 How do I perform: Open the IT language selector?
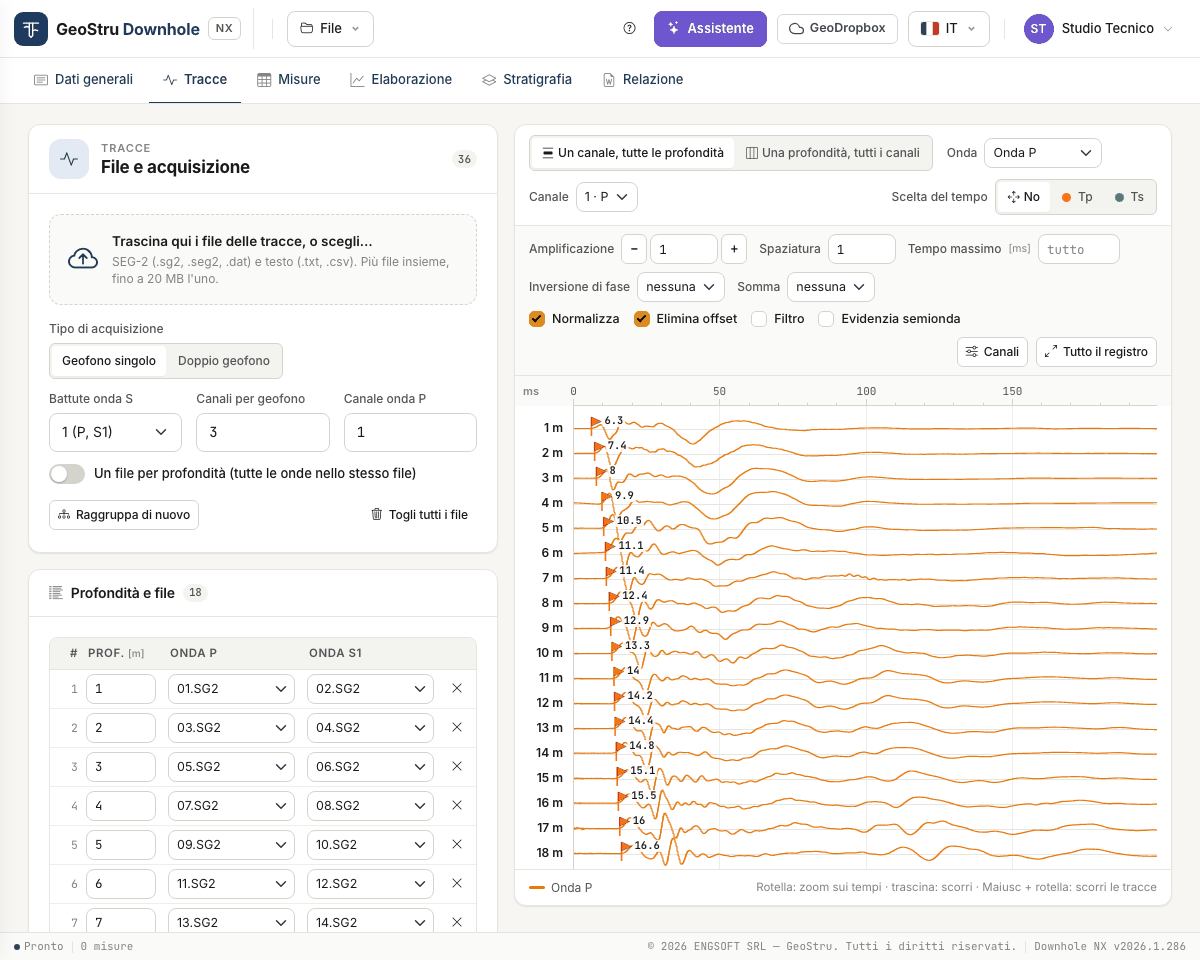[949, 29]
